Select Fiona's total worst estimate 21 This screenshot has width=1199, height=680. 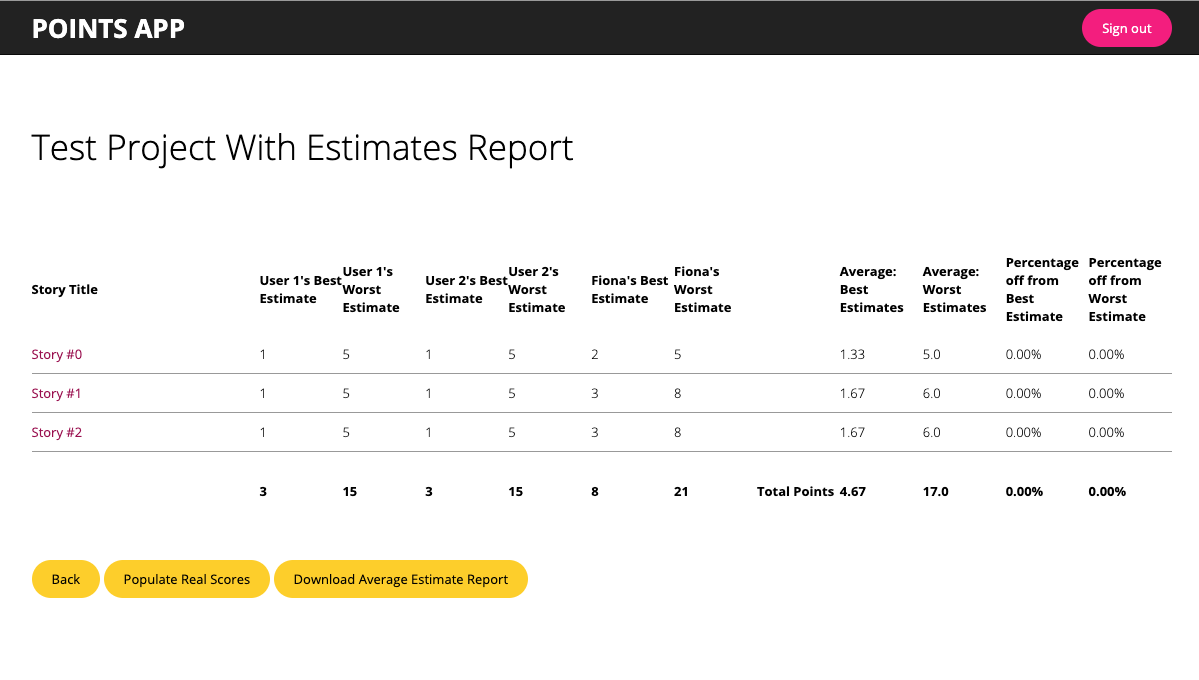coord(681,491)
